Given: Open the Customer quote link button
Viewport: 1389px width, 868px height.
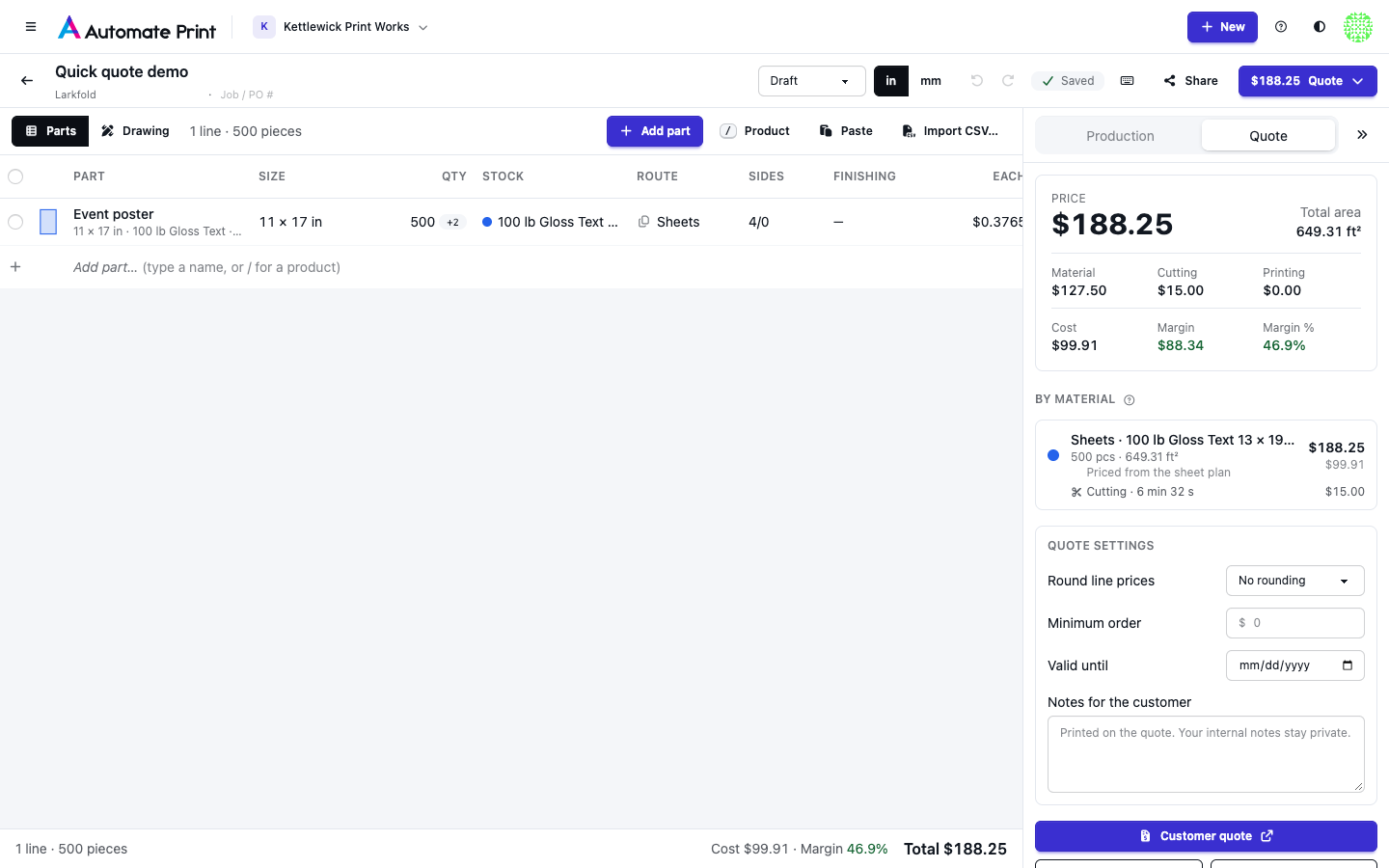Looking at the screenshot, I should pos(1206,836).
